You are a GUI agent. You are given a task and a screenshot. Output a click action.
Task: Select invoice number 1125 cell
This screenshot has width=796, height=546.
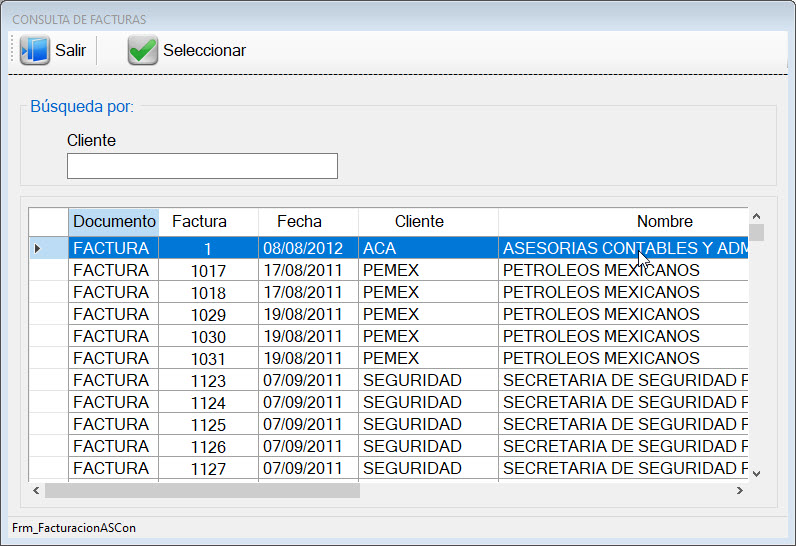click(x=209, y=424)
